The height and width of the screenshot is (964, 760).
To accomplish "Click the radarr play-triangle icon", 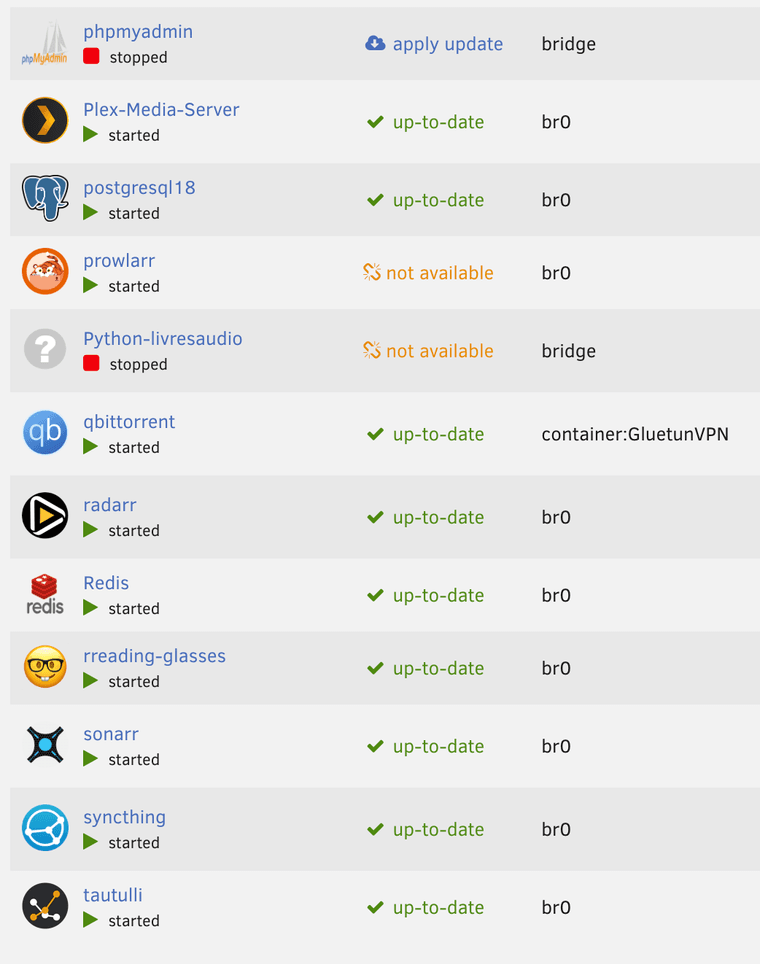I will click(x=45, y=516).
